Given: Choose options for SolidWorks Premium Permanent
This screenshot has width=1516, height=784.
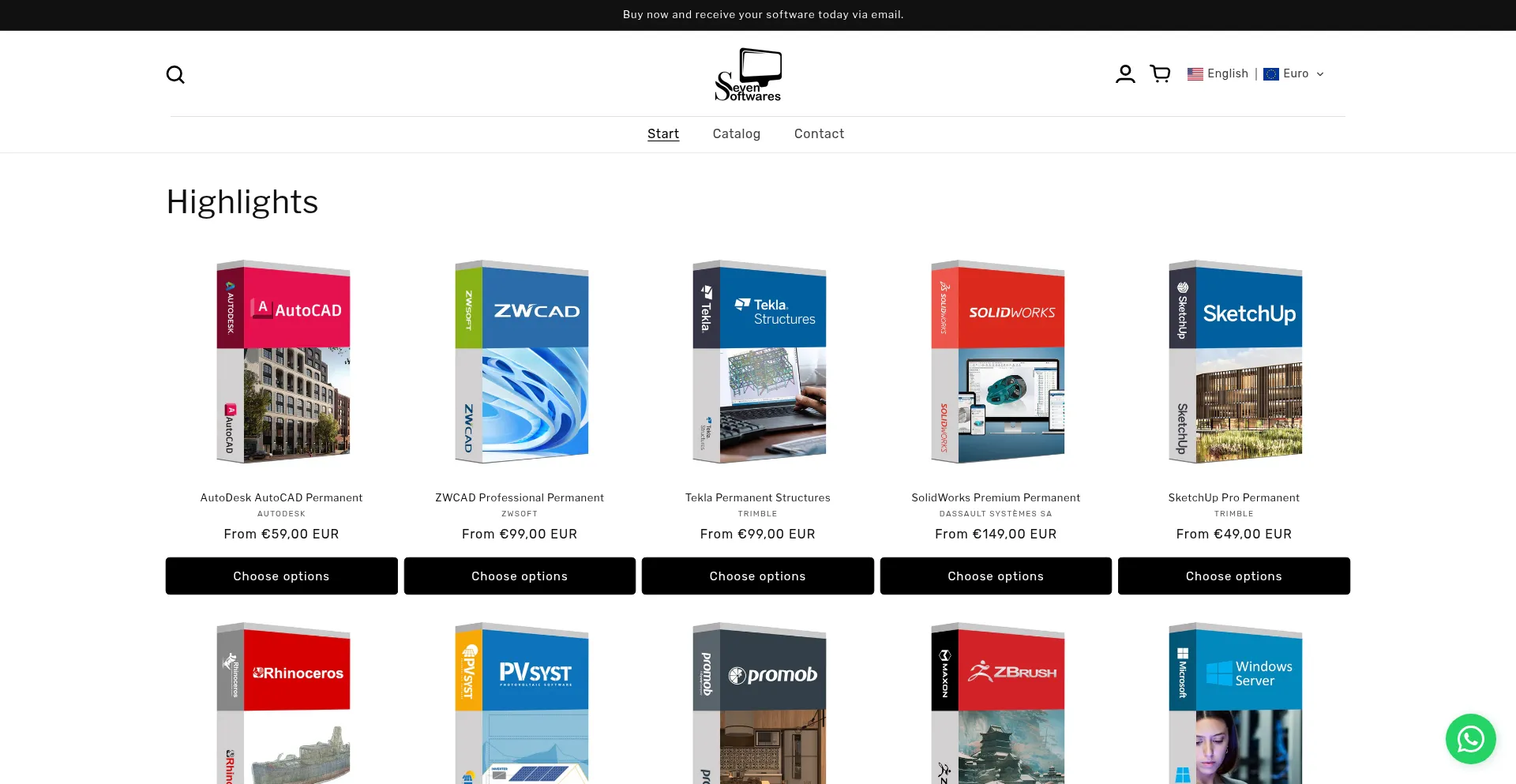Looking at the screenshot, I should click(996, 576).
